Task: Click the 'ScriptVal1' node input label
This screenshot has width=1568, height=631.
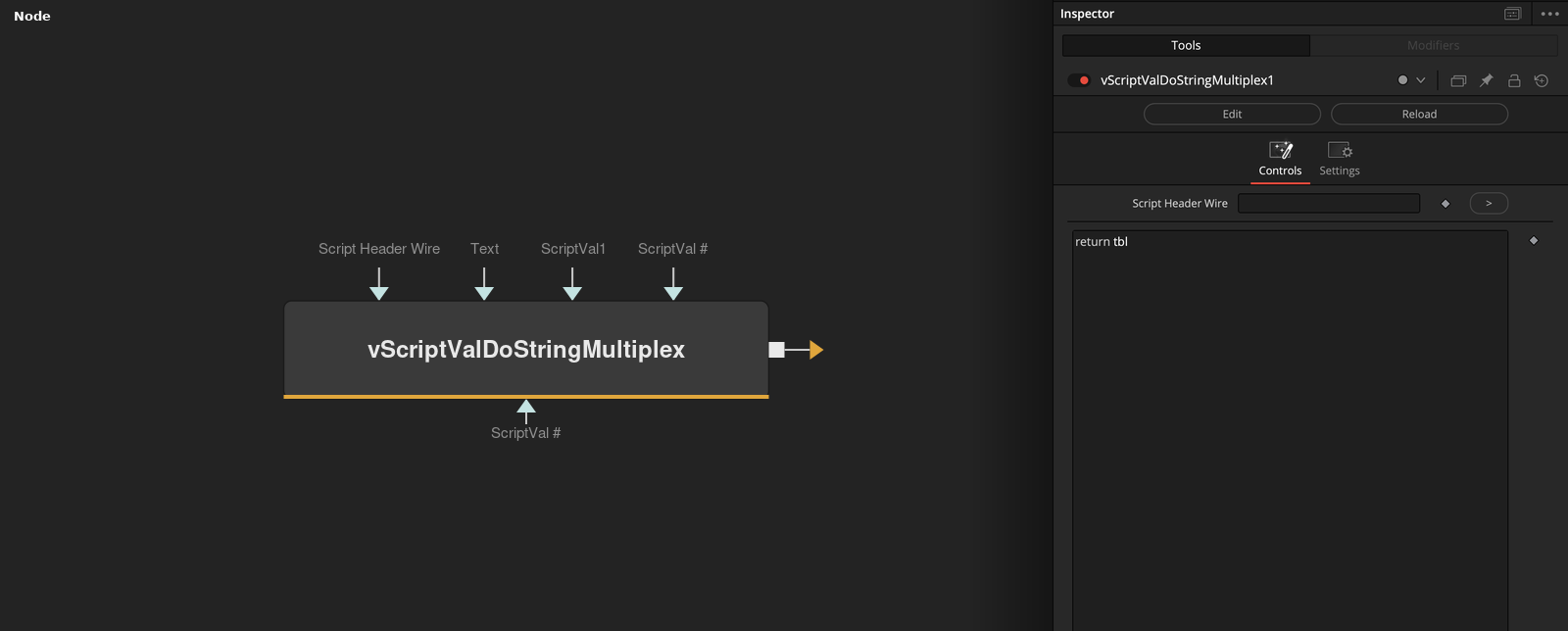Action: (x=573, y=249)
